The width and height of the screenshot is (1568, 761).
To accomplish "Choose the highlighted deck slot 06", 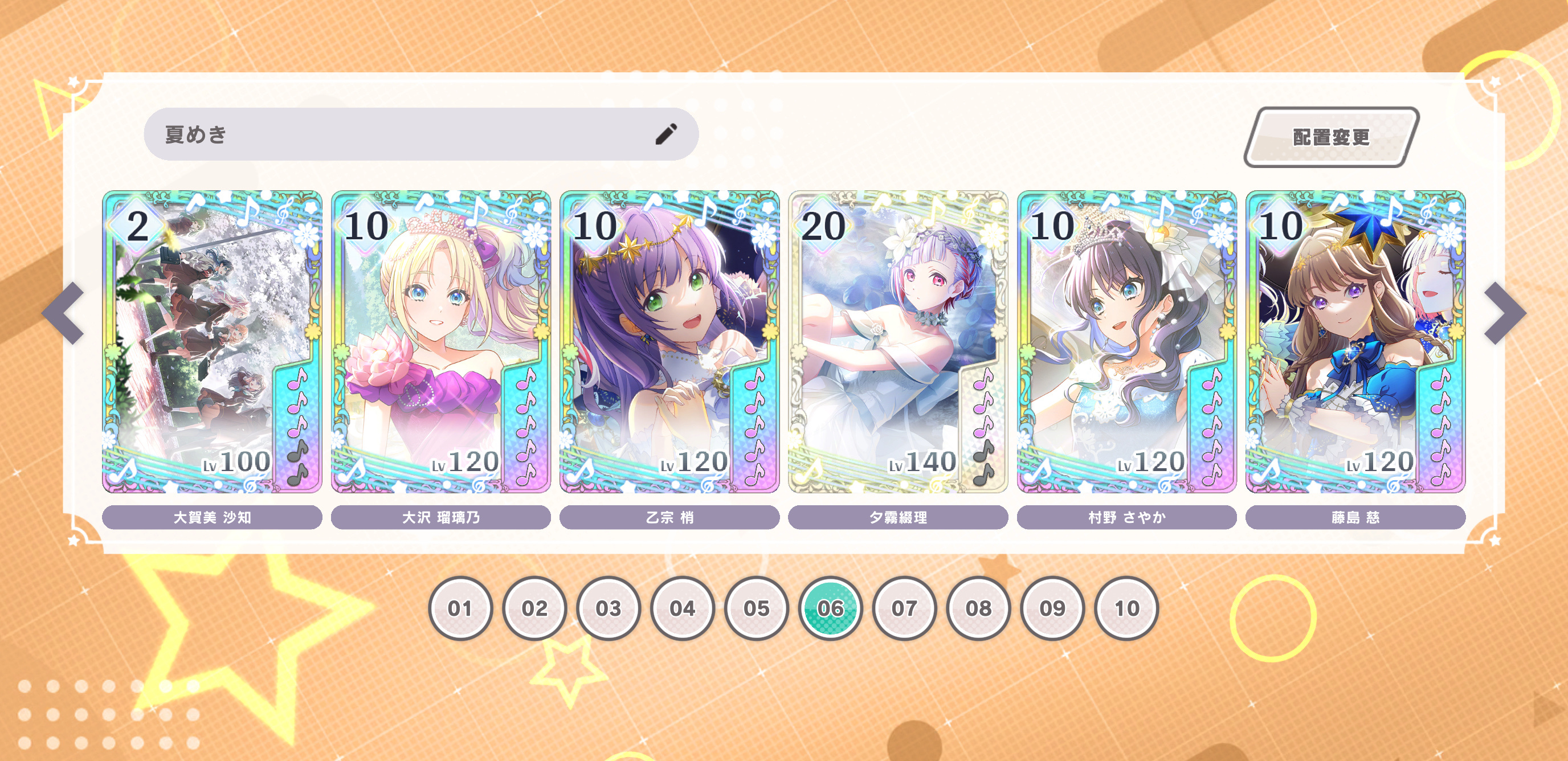I will (x=830, y=608).
